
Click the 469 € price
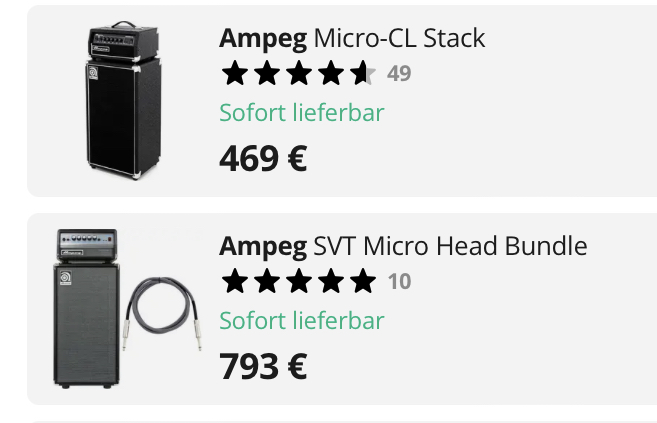263,158
